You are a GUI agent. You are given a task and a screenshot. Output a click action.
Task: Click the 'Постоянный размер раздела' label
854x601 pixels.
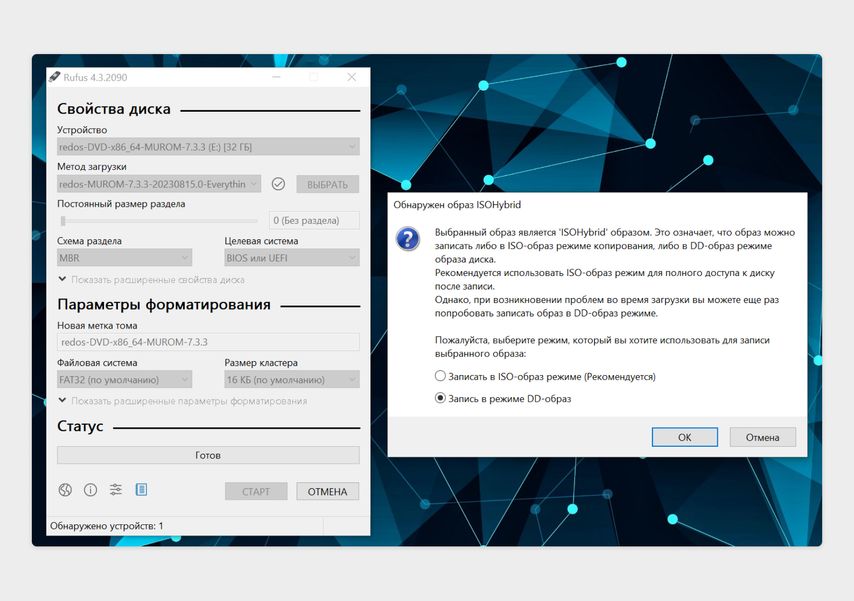(121, 204)
